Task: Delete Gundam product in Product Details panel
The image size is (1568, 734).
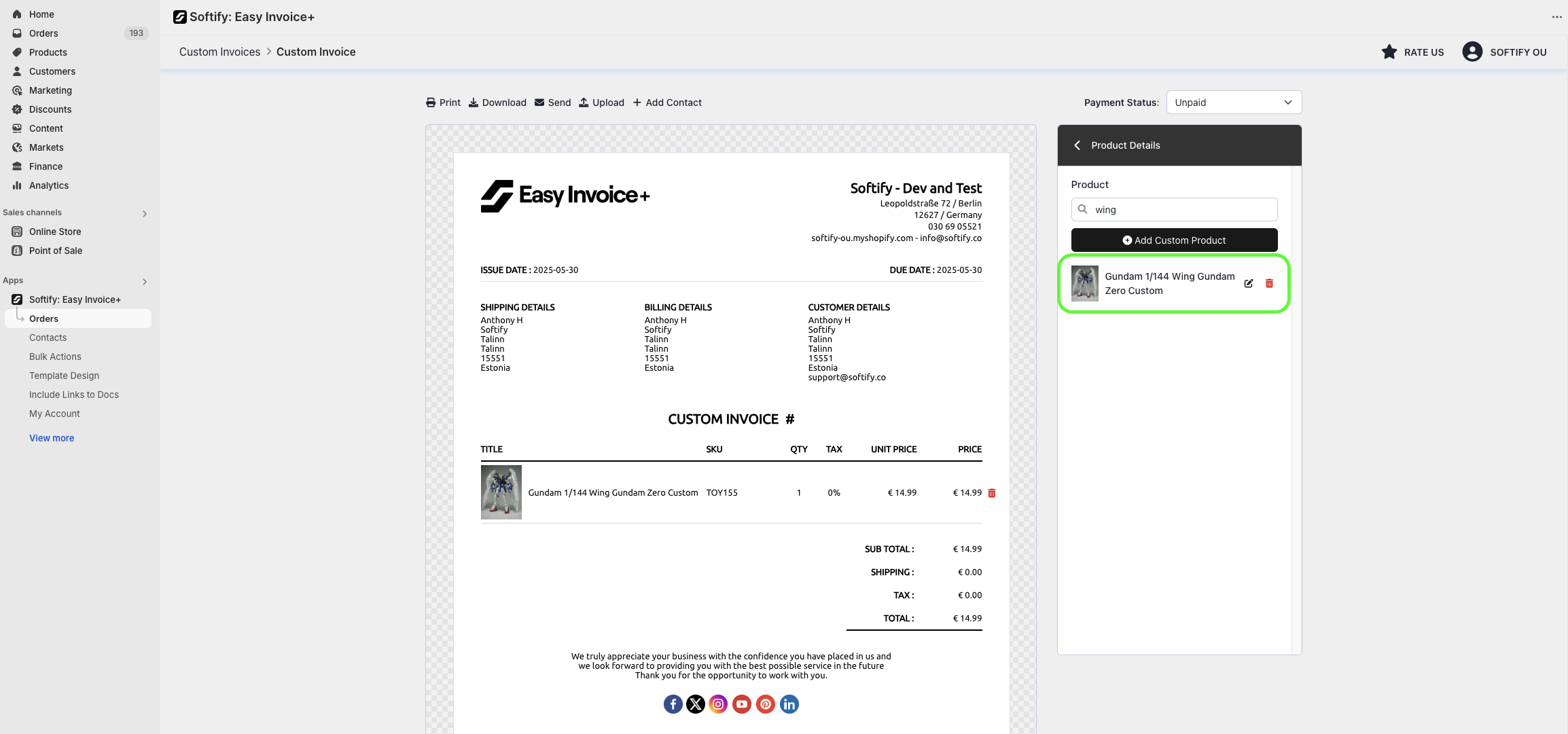Action: (x=1269, y=284)
